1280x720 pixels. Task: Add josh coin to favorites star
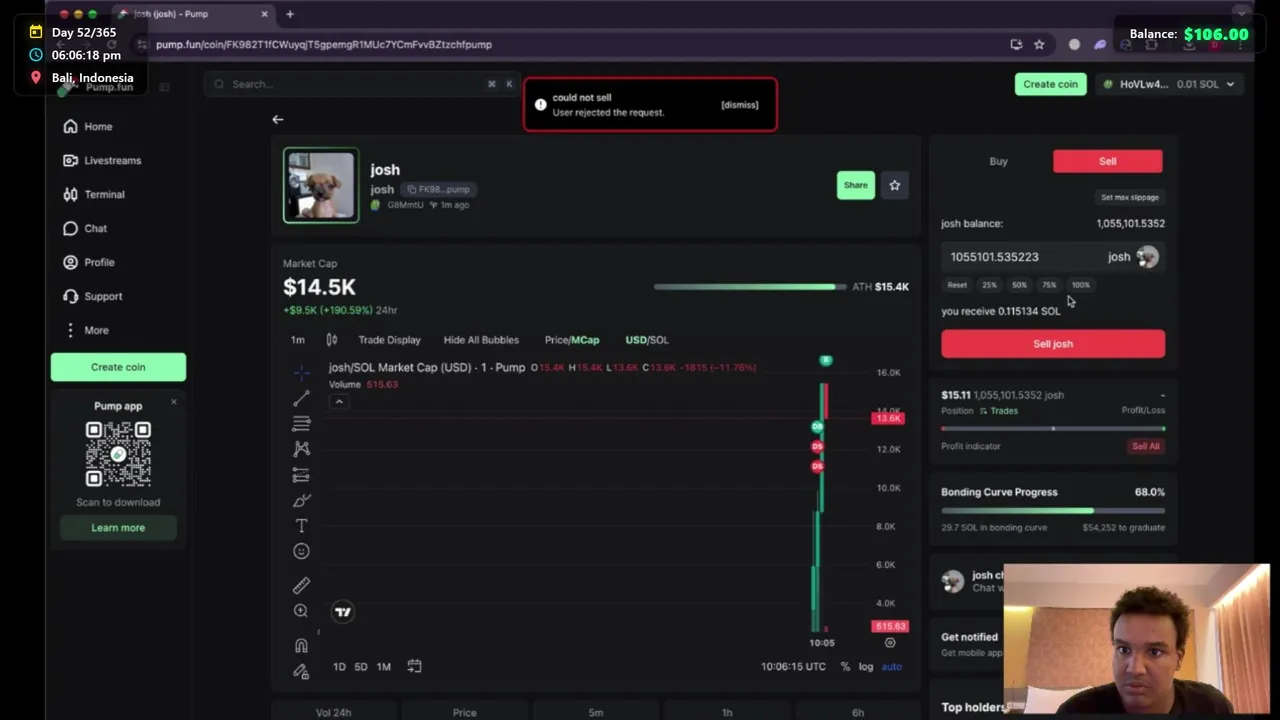pos(895,185)
